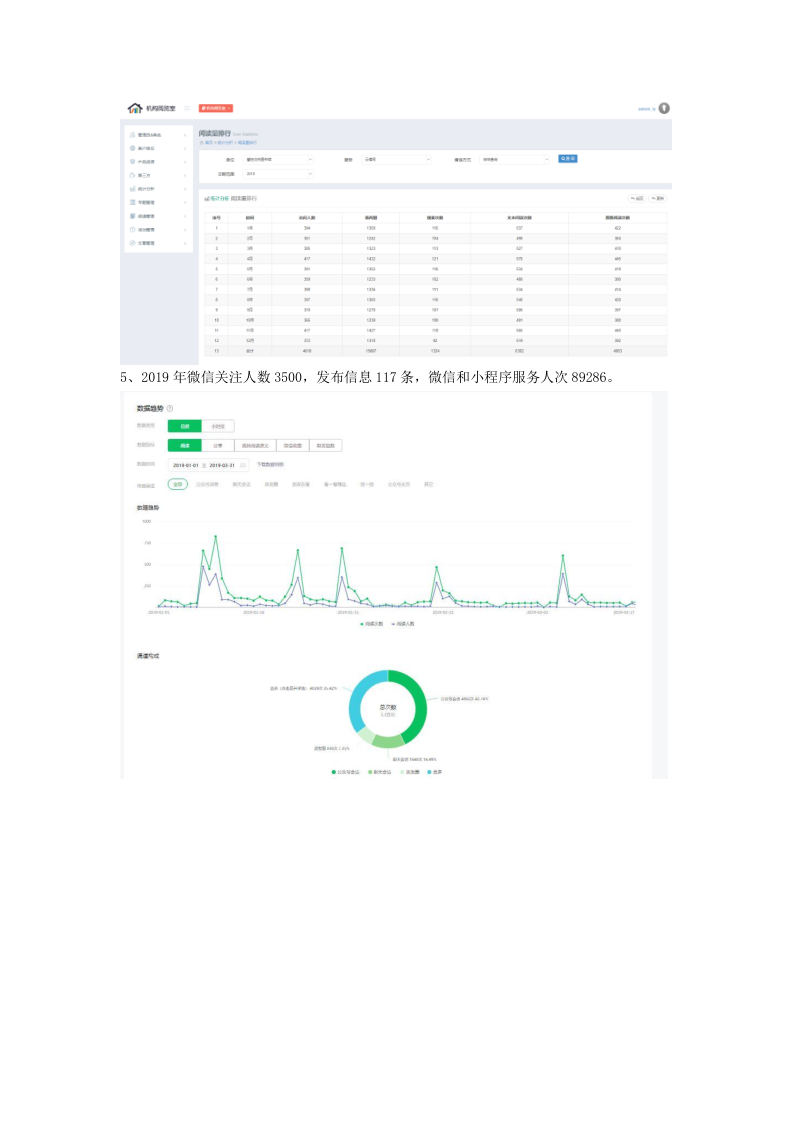Click the 专题管理 sidebar icon
Viewport: 794px width, 1123px height.
coord(132,203)
